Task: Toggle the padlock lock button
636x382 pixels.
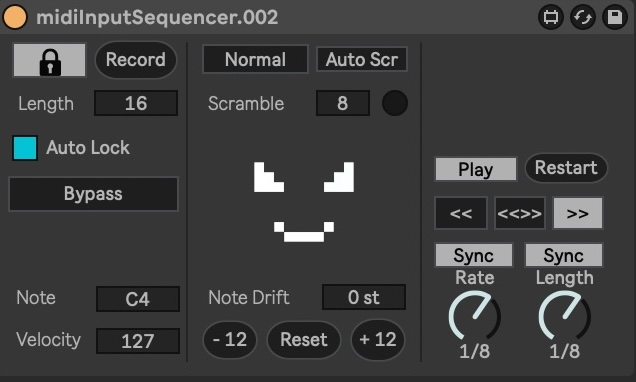Action: pos(49,60)
